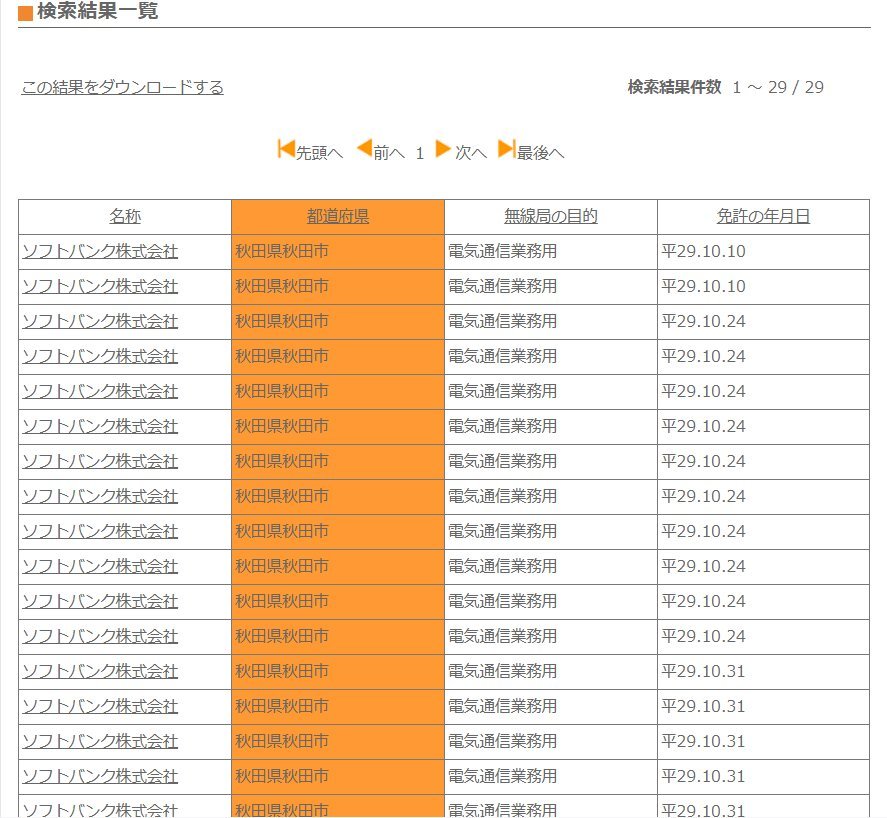Viewport: 887px width, 818px height.
Task: Sort by the 無線局の目的 column header
Action: (x=550, y=216)
